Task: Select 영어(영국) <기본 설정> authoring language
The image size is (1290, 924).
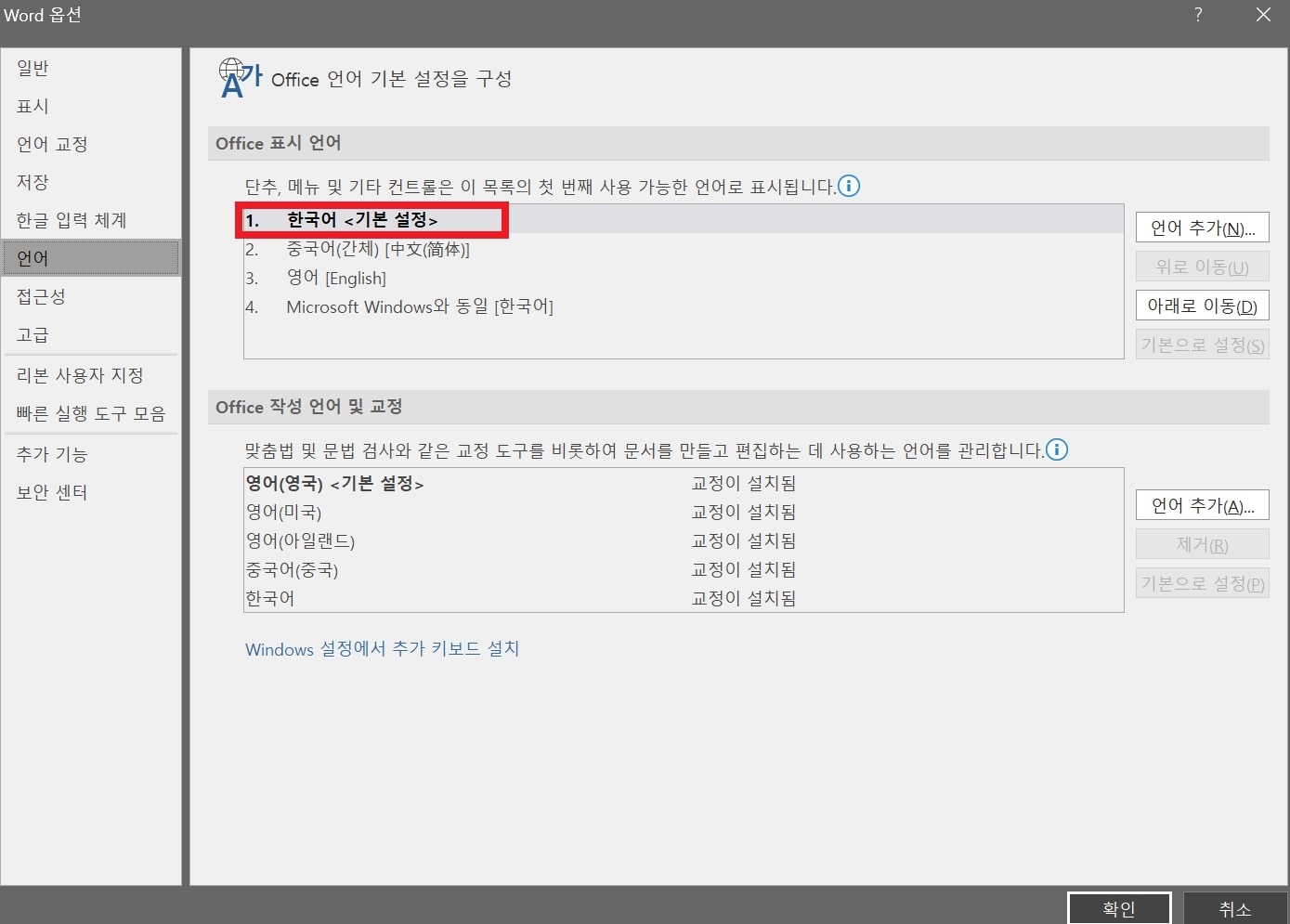Action: 684,484
